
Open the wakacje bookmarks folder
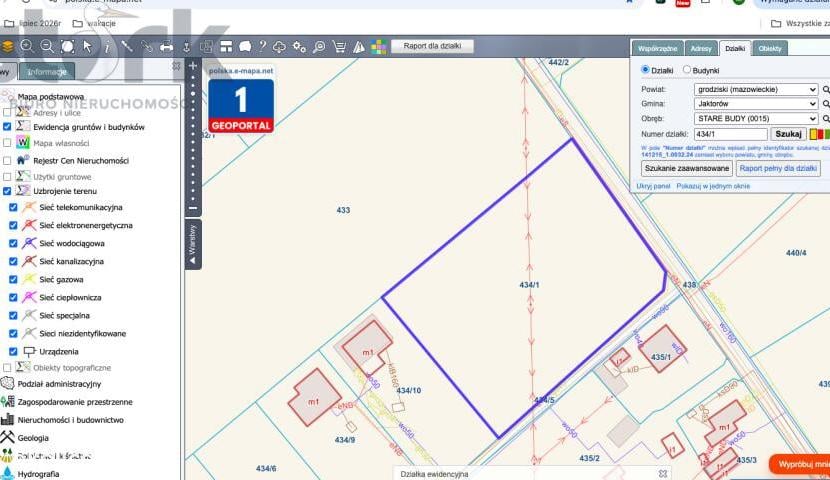pos(94,23)
